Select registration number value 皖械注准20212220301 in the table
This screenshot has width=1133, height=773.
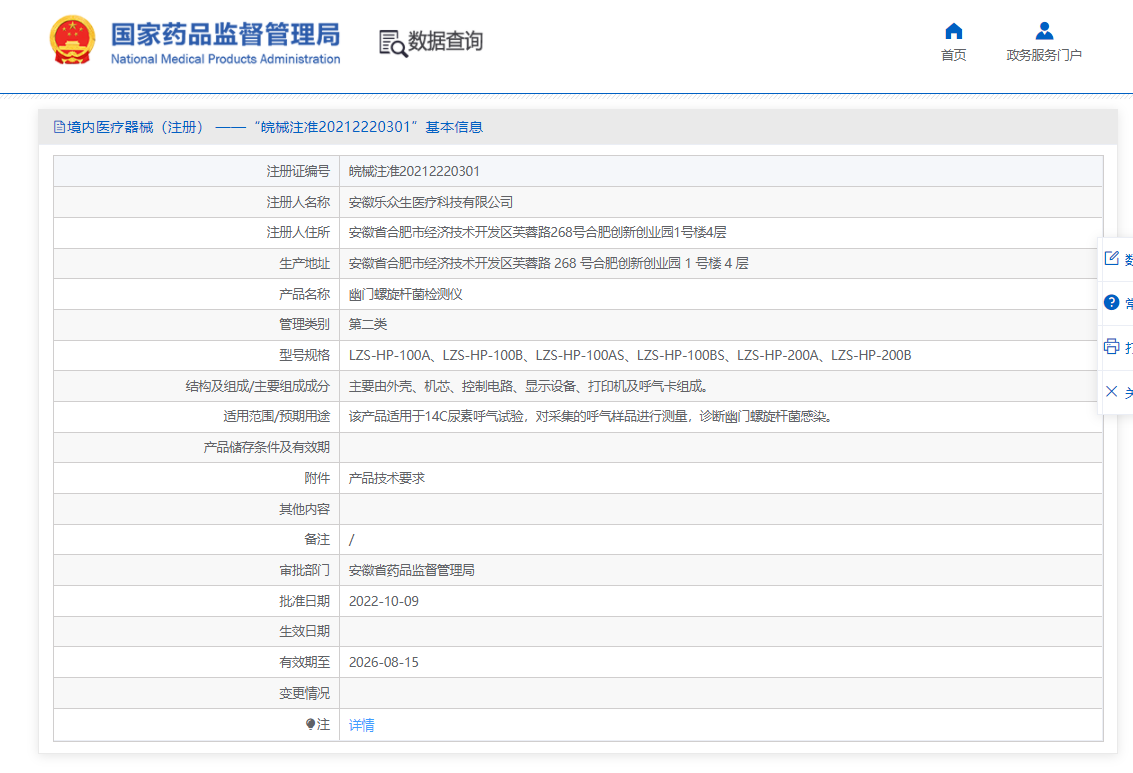click(x=414, y=171)
